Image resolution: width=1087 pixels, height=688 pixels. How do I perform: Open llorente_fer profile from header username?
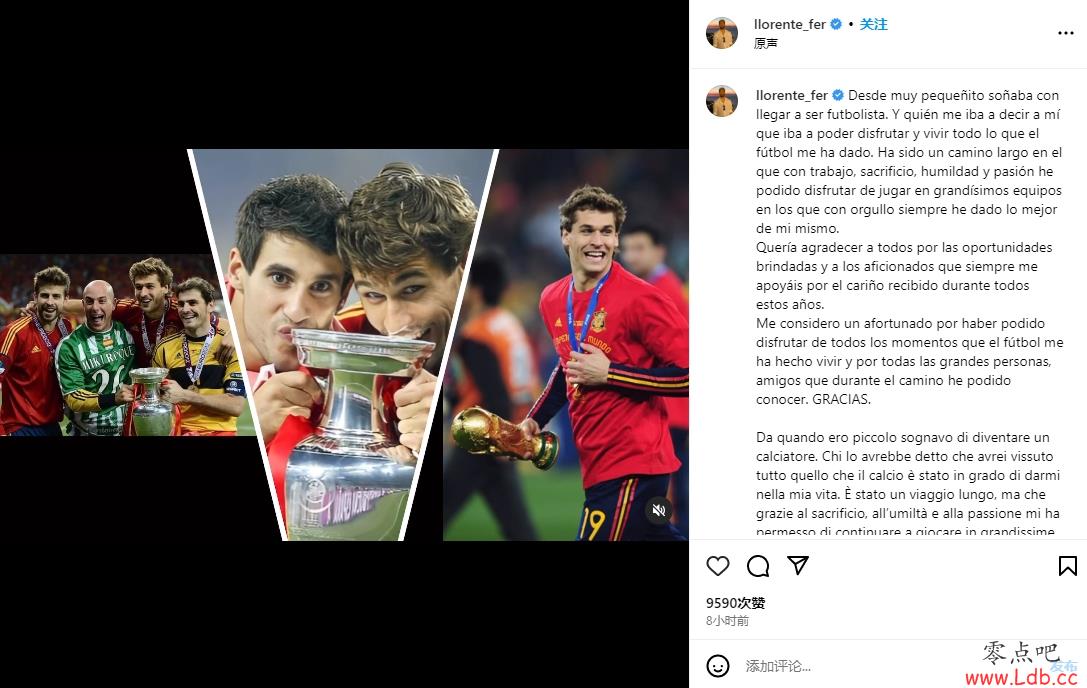tap(790, 24)
